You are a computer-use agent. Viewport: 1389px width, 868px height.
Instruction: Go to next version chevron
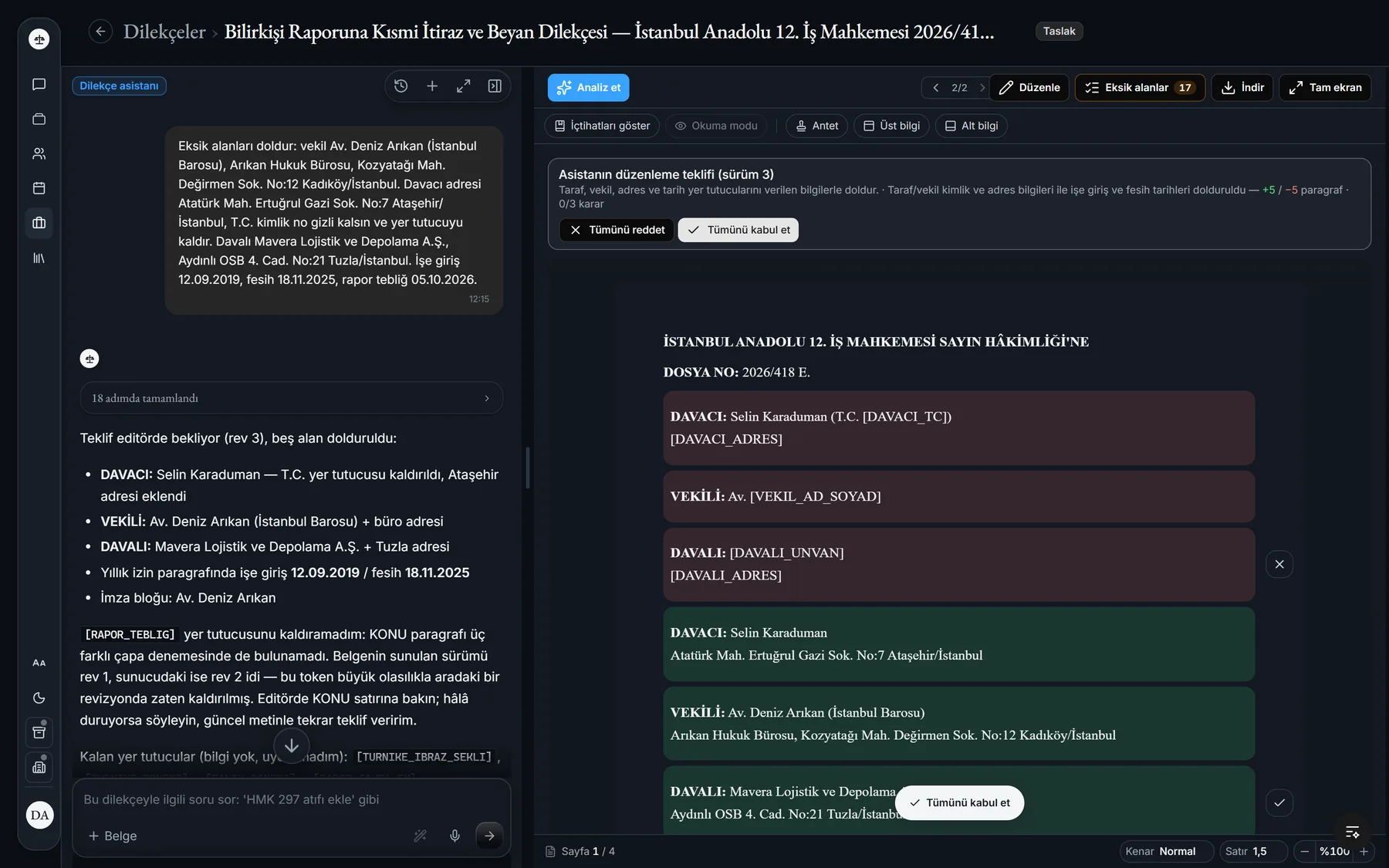tap(982, 88)
